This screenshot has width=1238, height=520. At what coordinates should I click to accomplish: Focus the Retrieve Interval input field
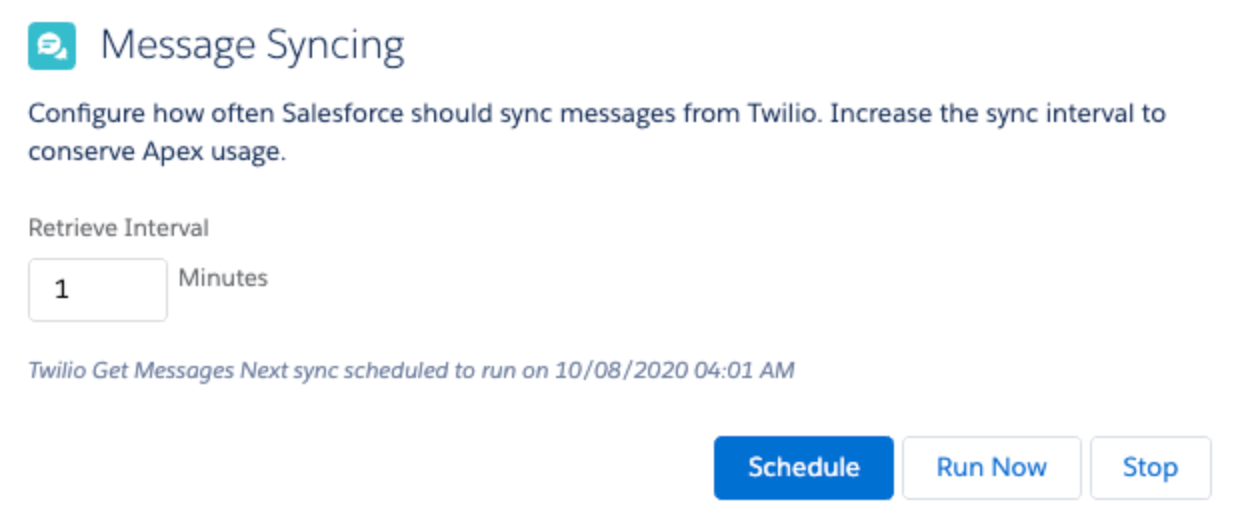[x=98, y=290]
